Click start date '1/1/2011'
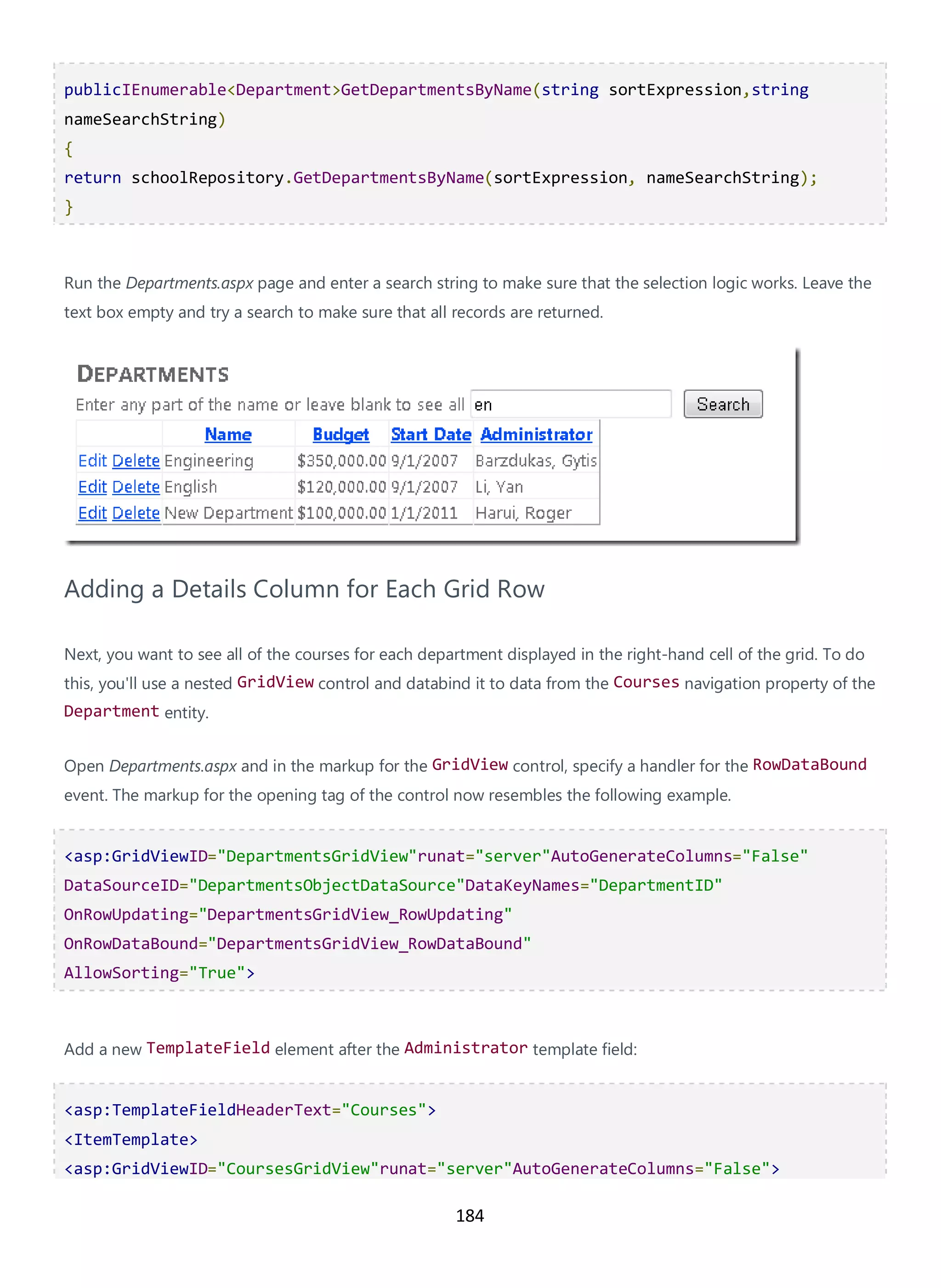 425,513
